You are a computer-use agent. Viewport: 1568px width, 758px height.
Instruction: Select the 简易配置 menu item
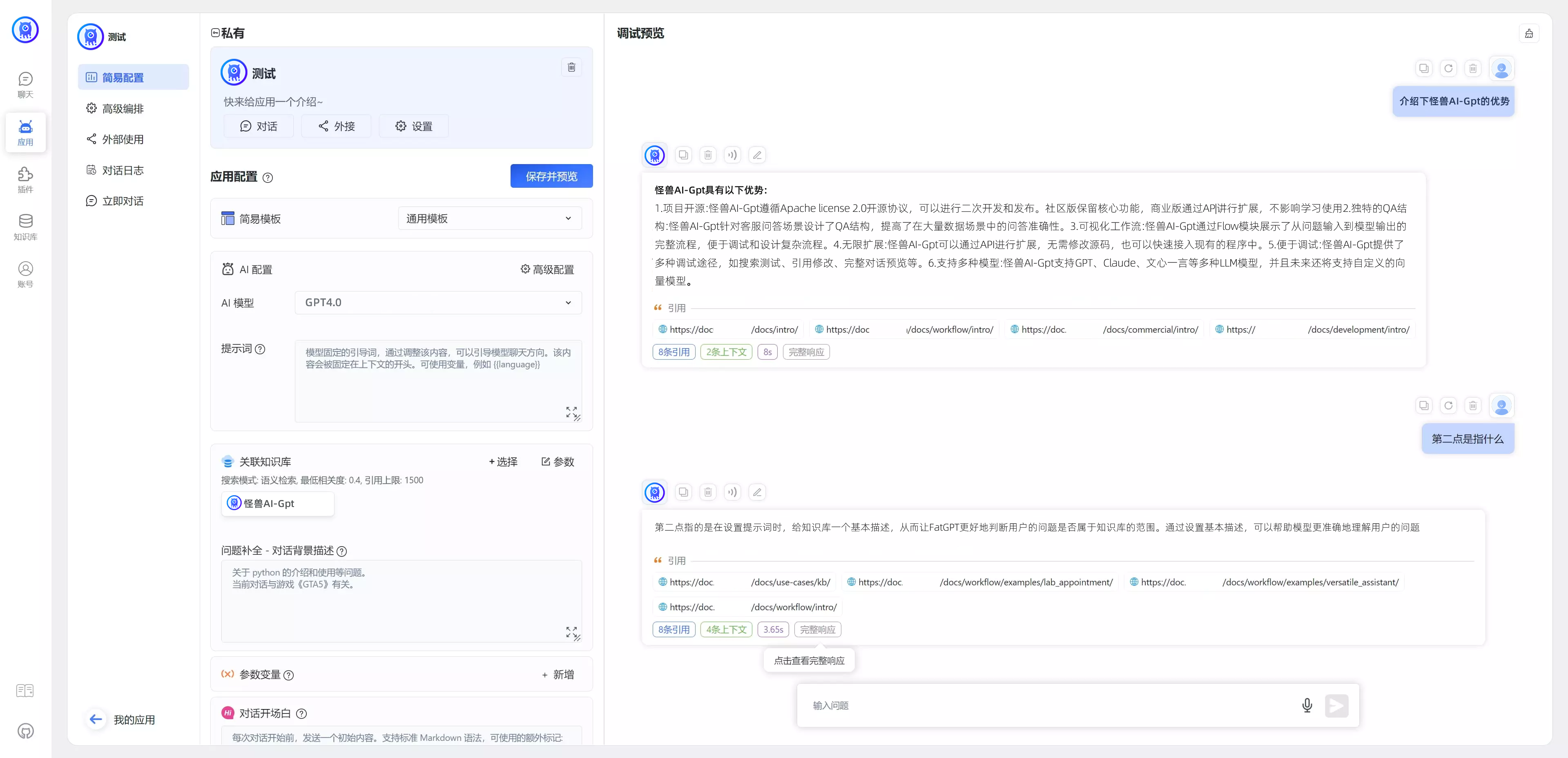[133, 77]
